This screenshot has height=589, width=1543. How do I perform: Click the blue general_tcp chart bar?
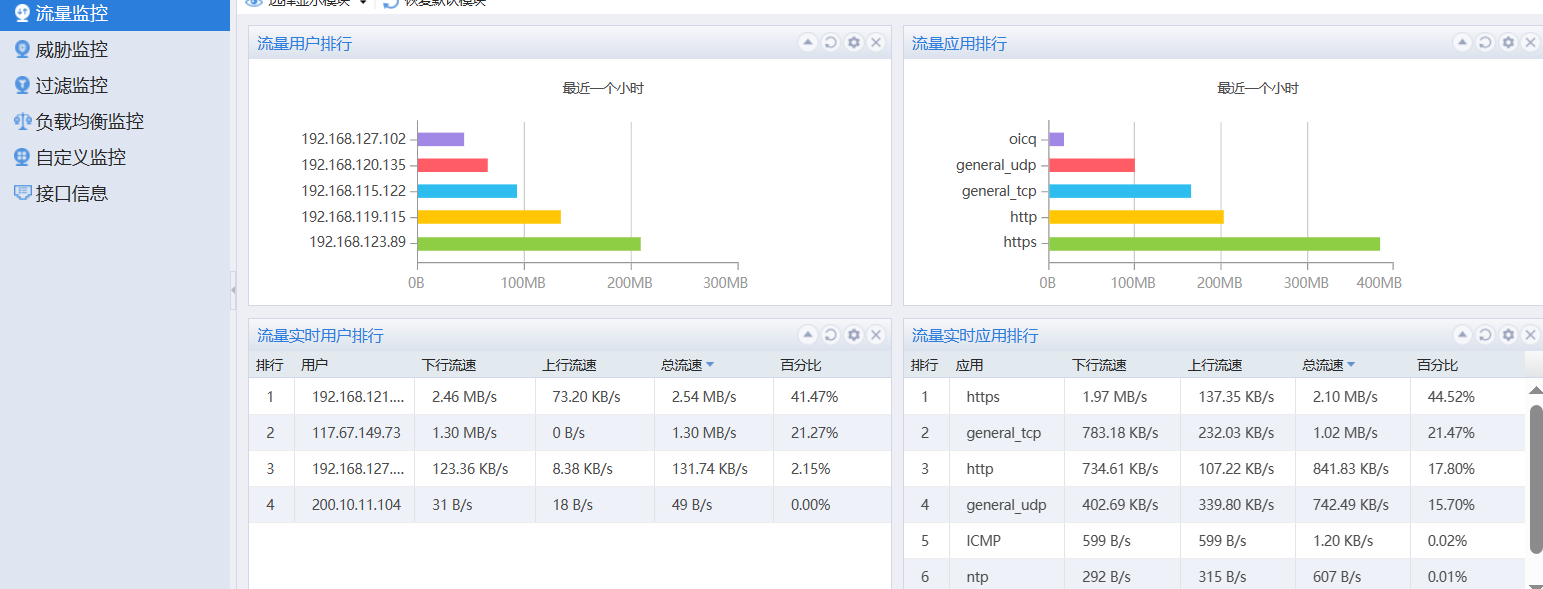tap(1120, 191)
